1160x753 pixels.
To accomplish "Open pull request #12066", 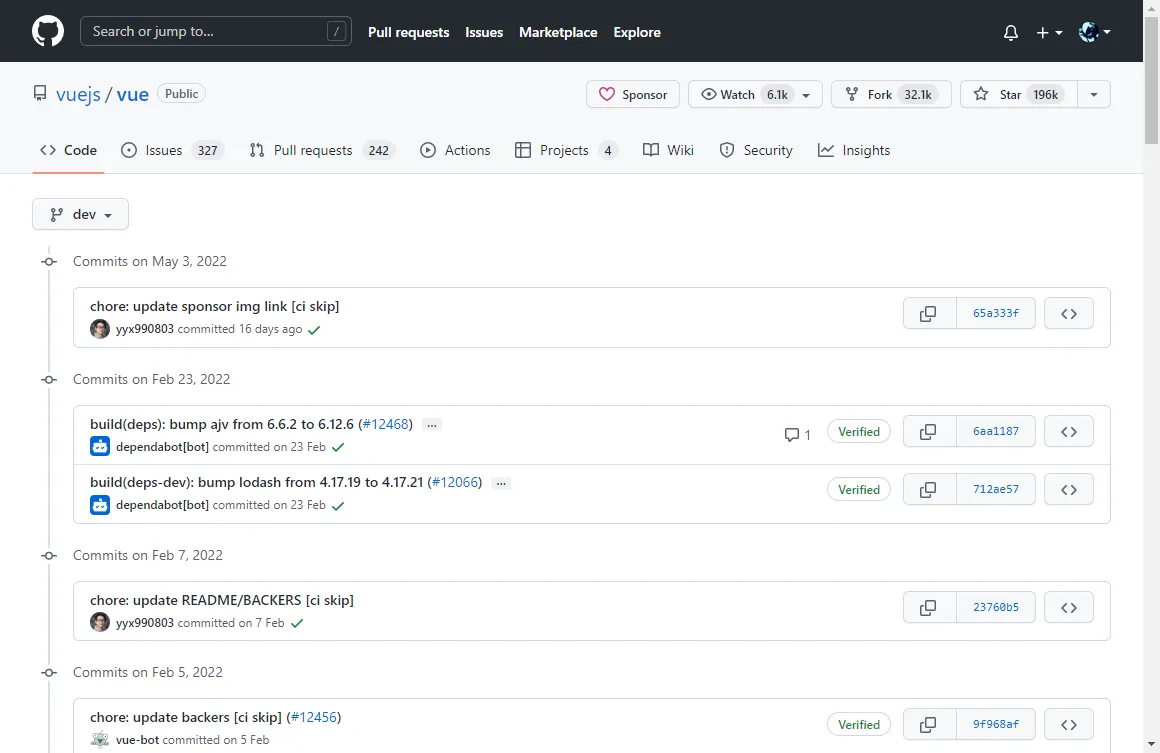I will 455,482.
